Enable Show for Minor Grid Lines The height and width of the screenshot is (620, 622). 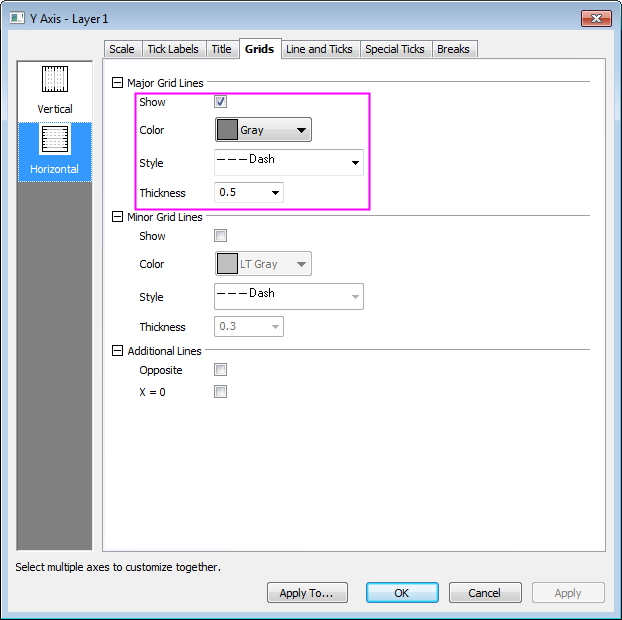click(x=221, y=236)
